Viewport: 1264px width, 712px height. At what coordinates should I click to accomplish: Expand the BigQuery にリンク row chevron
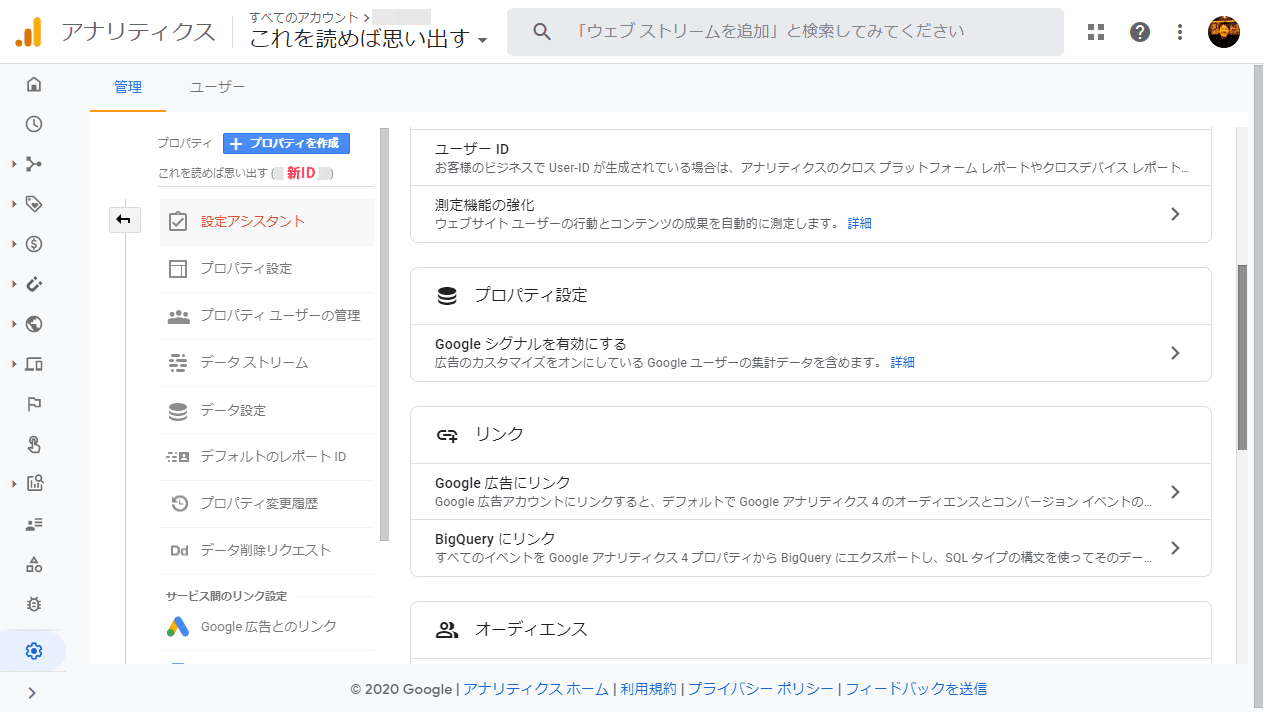1175,548
